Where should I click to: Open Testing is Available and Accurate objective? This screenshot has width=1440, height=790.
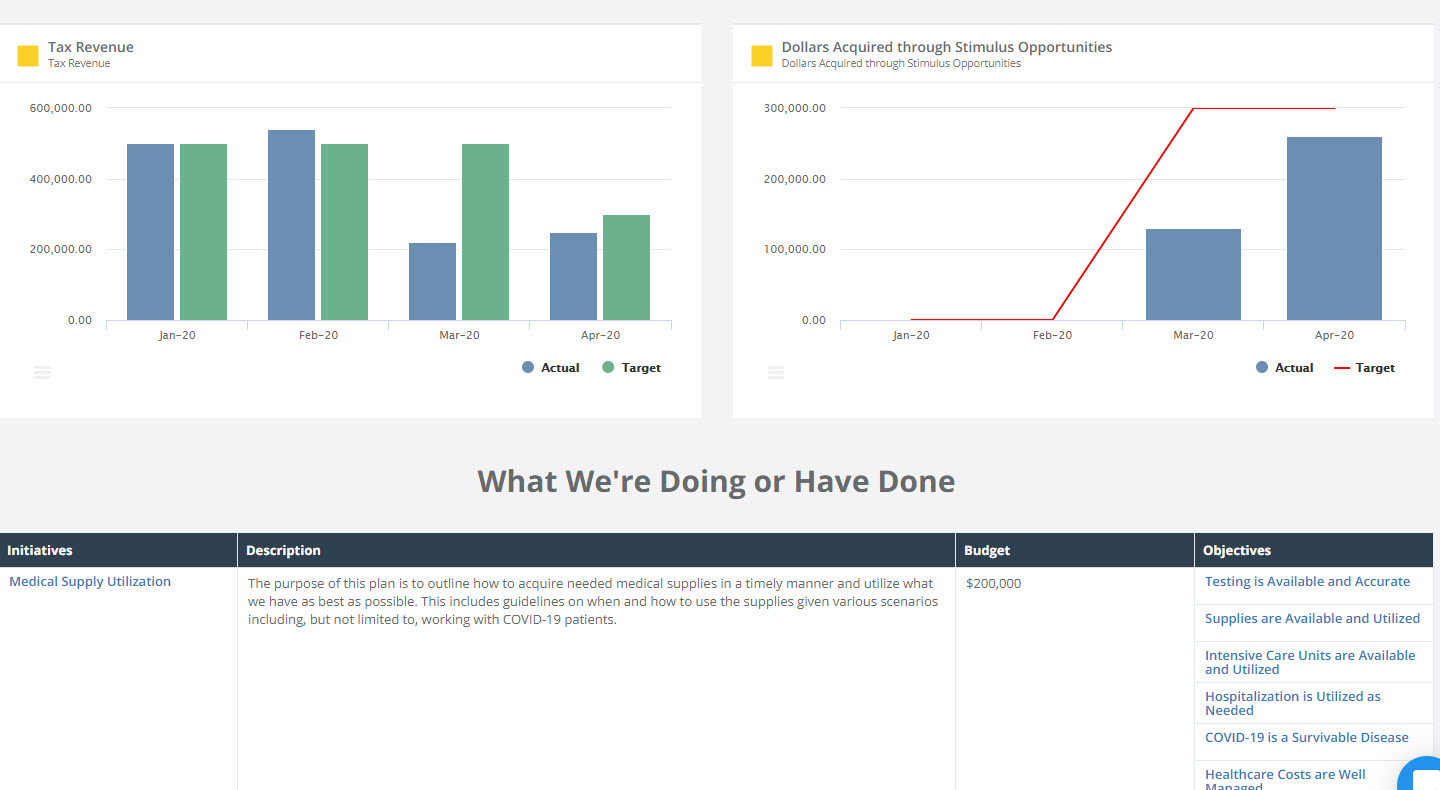click(1307, 581)
